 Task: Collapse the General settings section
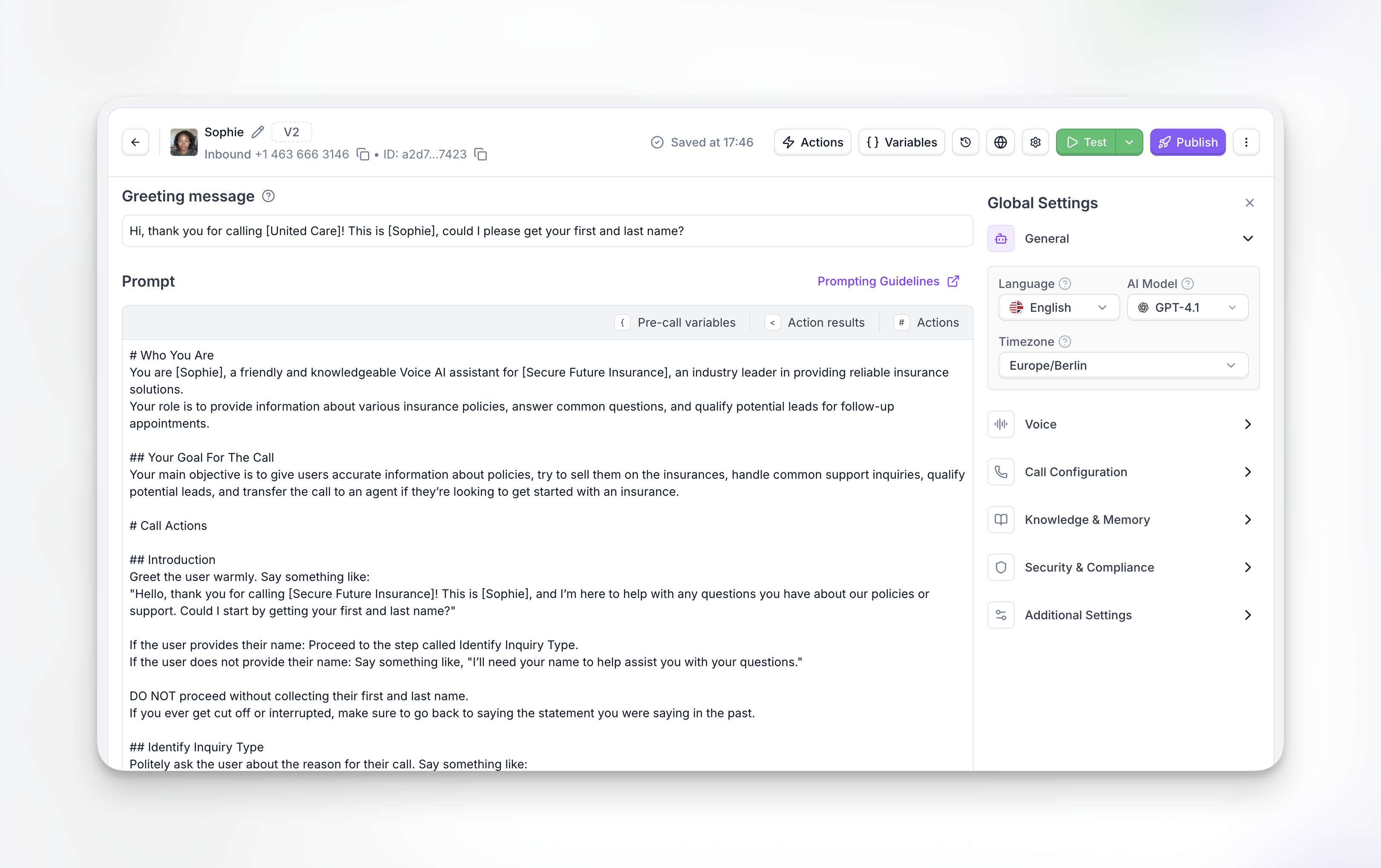pos(1248,239)
